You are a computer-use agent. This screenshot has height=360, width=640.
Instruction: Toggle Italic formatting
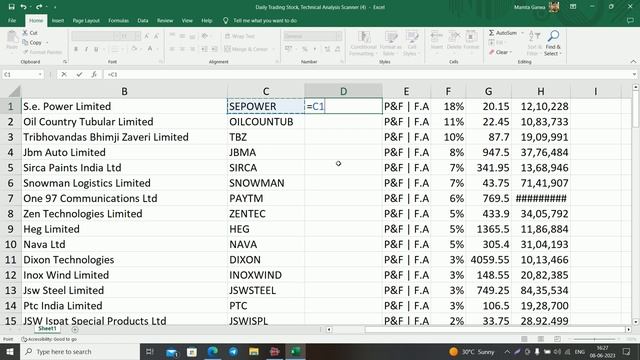click(86, 49)
